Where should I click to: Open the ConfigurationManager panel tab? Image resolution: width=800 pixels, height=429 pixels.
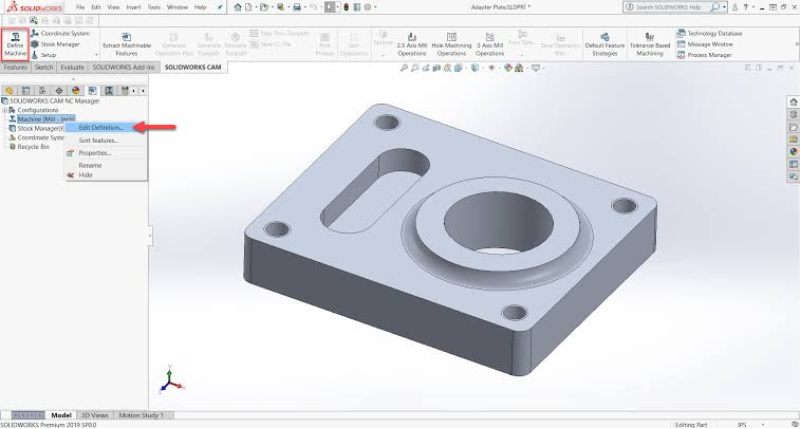42,91
